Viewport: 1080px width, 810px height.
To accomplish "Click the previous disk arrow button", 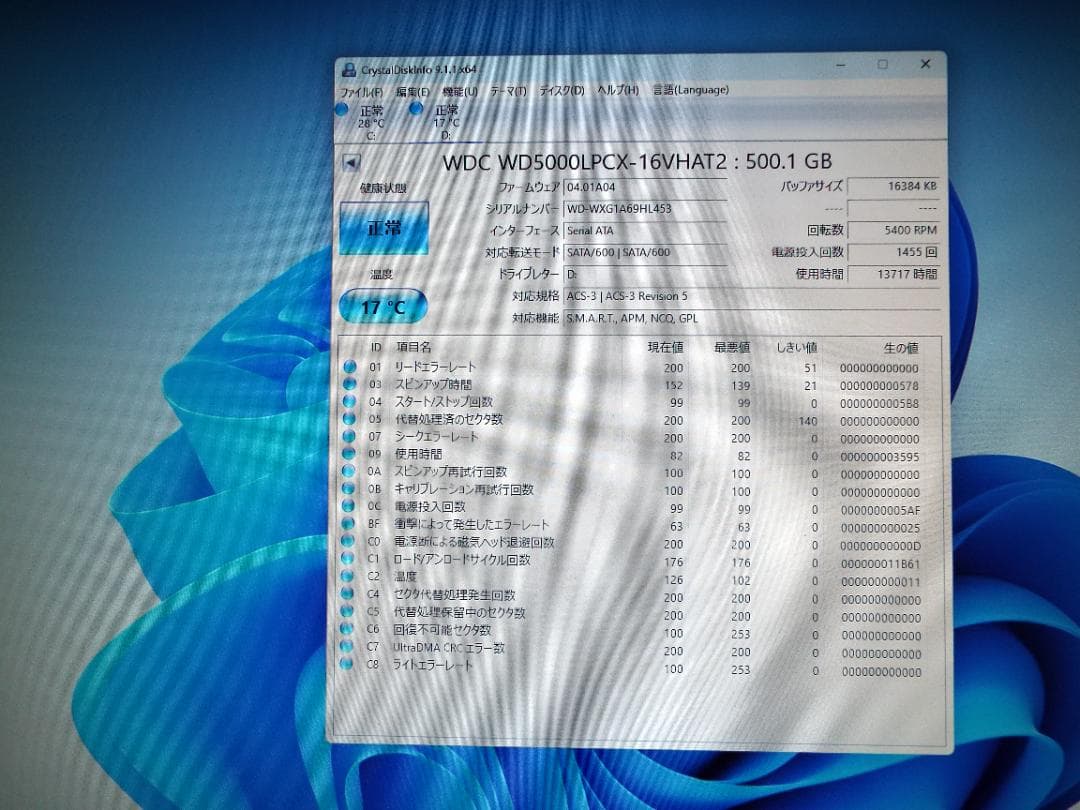I will pyautogui.click(x=352, y=161).
